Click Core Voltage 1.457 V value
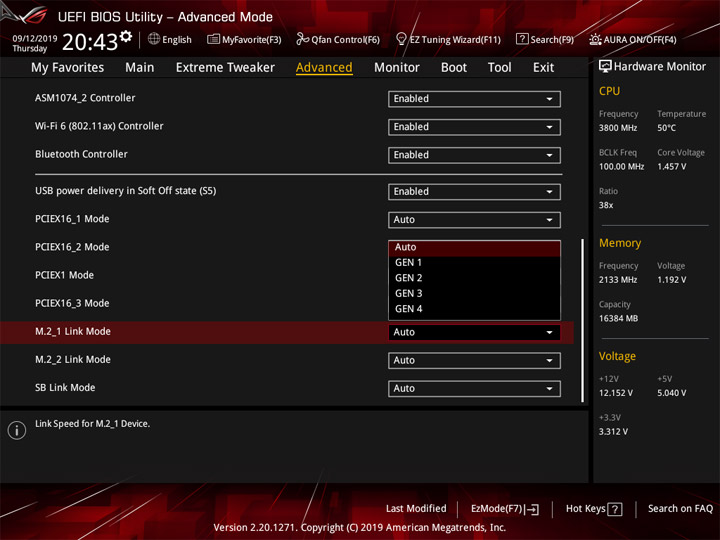The width and height of the screenshot is (720, 540). 671,167
